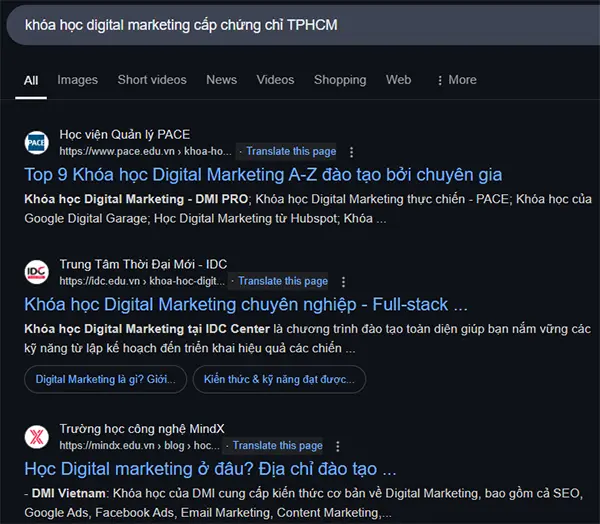The width and height of the screenshot is (600, 524).
Task: Click the Học viện Quản lý PACE site name
Action: [x=125, y=135]
